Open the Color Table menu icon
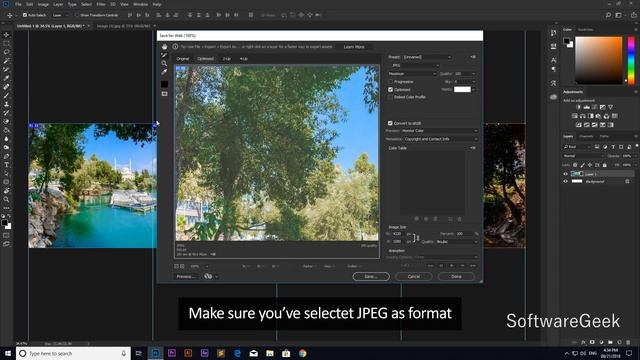Screen dimensions: 640x360 [473, 148]
